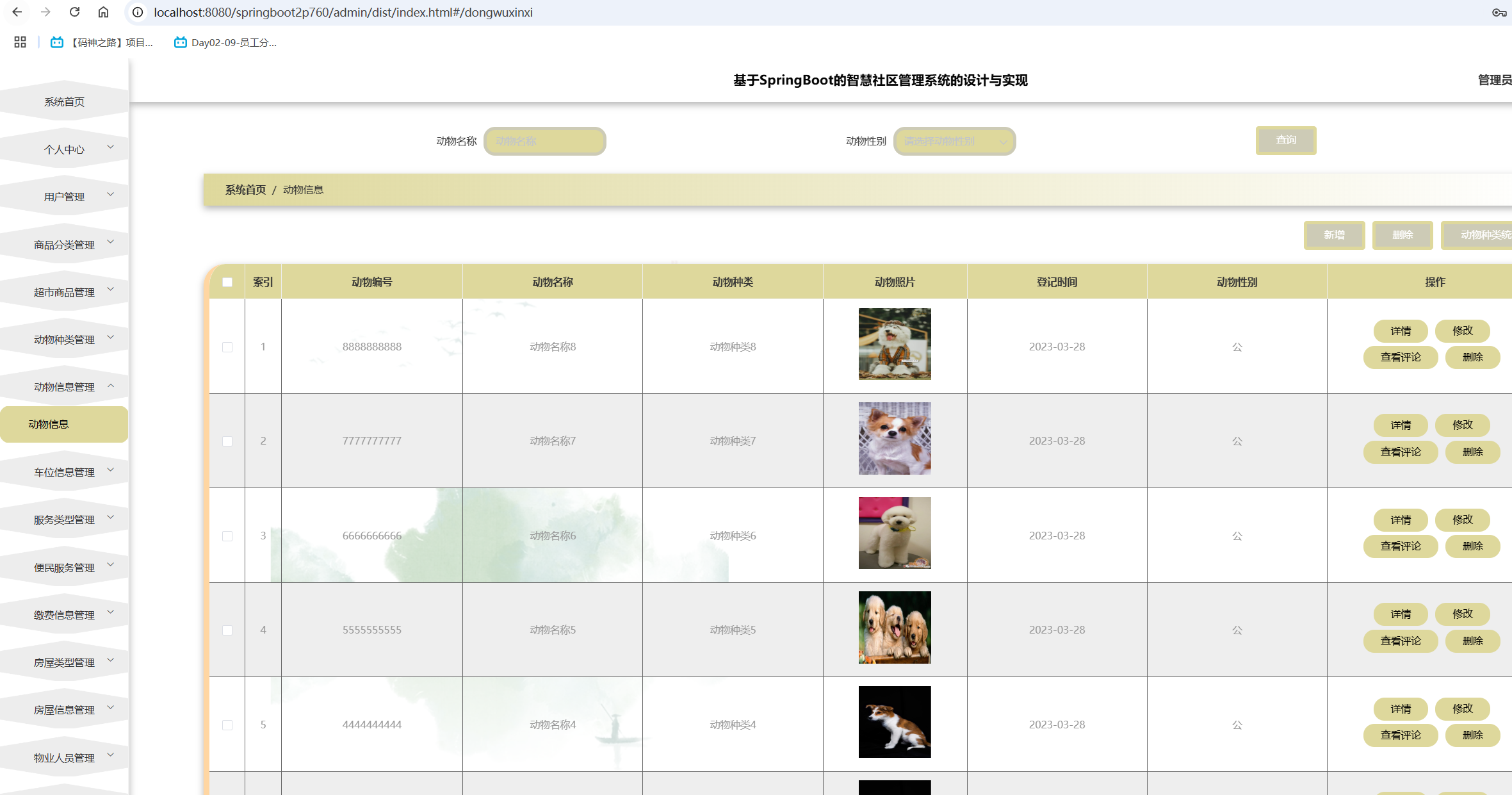The image size is (1512, 795).
Task: Check the checkbox for row 1
Action: 227,347
